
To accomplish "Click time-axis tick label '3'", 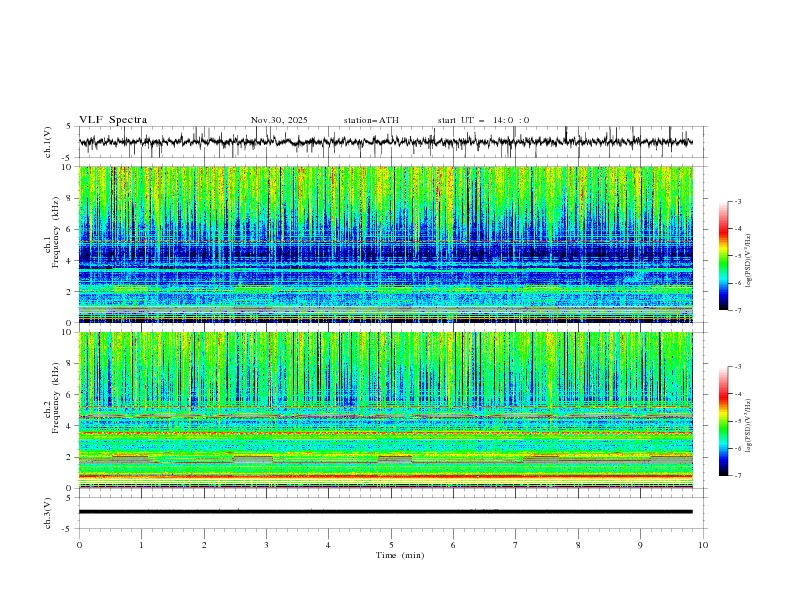I will (266, 545).
